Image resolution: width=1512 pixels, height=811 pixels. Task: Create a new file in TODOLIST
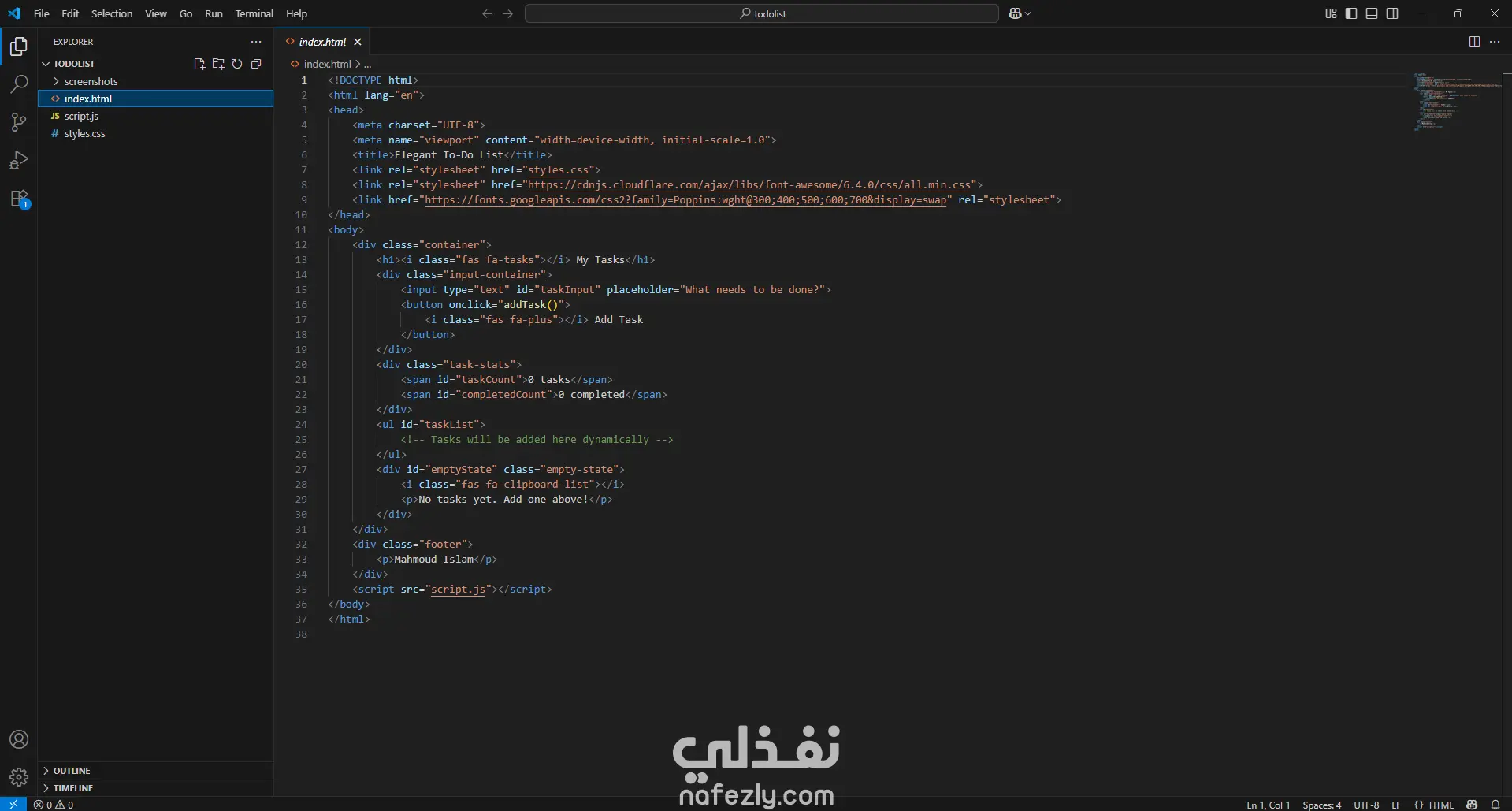[199, 64]
